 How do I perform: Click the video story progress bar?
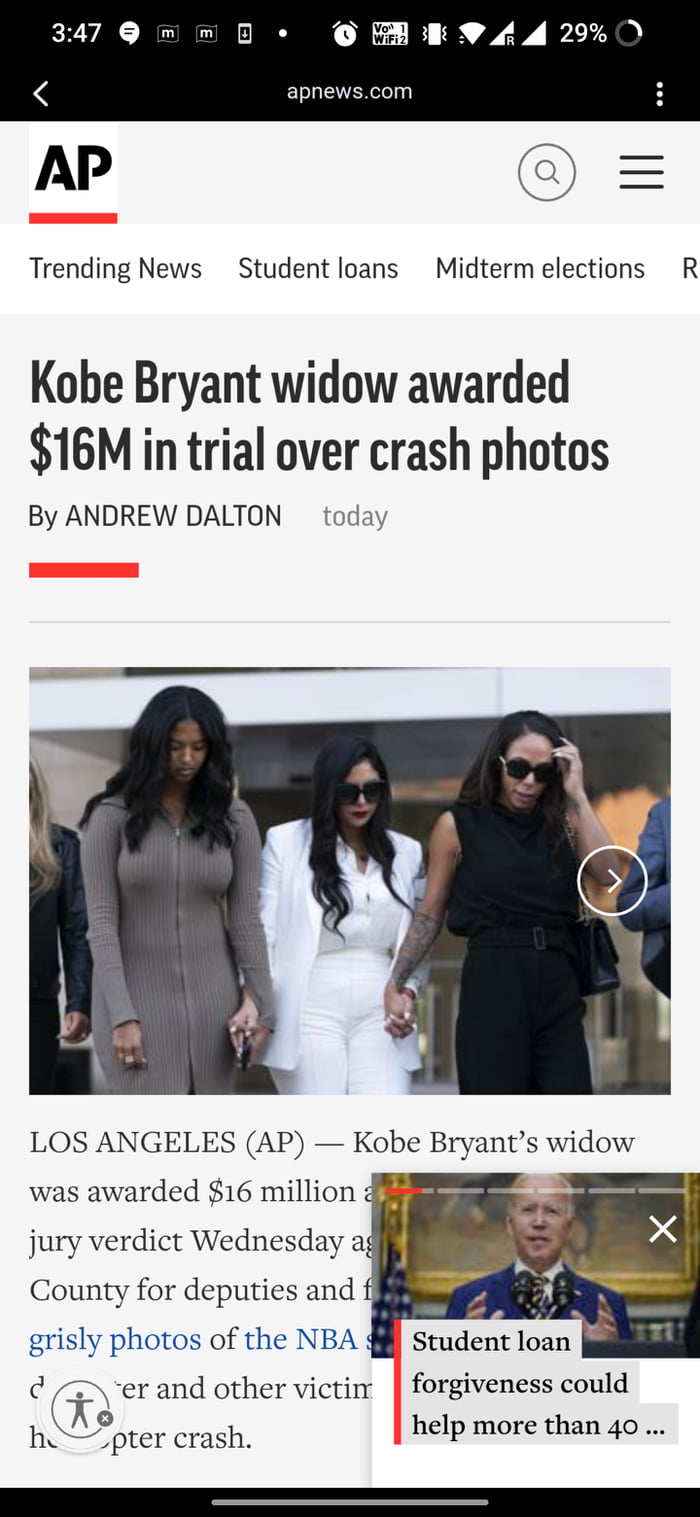pyautogui.click(x=536, y=1190)
